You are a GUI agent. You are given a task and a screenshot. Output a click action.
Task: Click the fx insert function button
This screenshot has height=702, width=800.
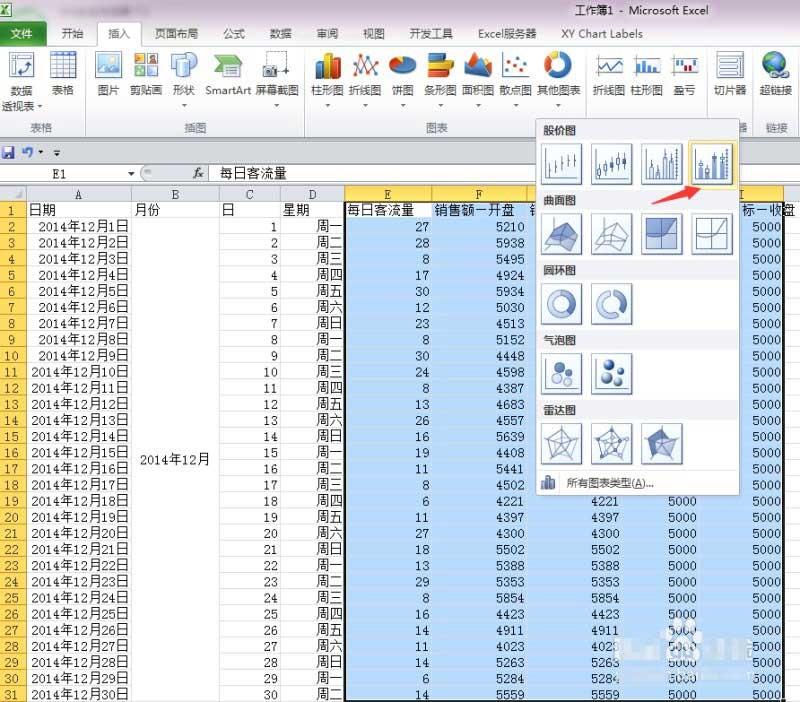[198, 173]
